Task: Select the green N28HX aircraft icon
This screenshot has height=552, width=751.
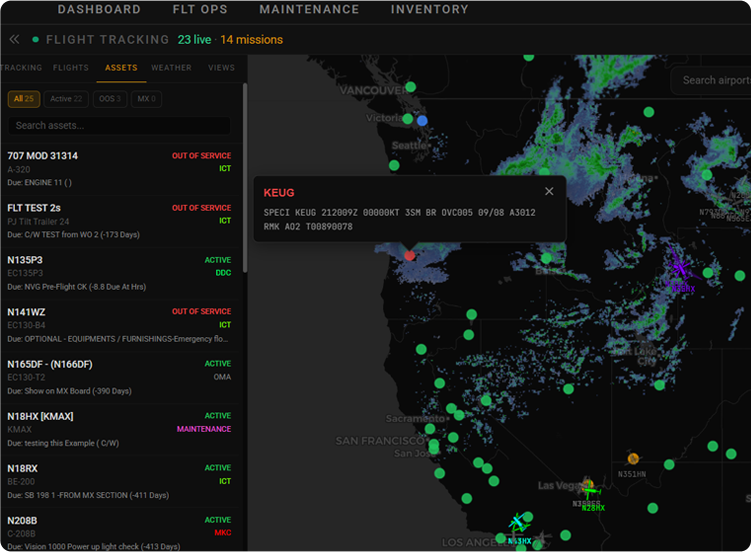Action: coord(591,492)
